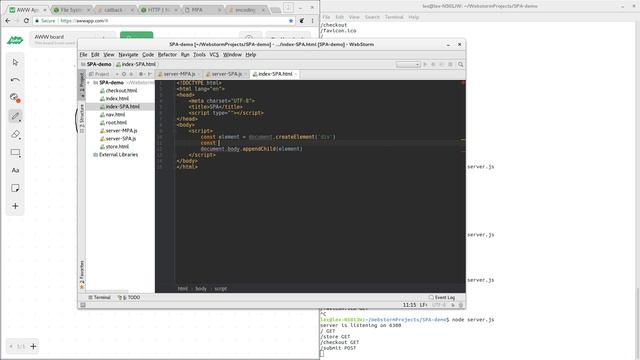640x360 pixels.
Task: Open the Event Log in WebStorm status bar
Action: 442,298
